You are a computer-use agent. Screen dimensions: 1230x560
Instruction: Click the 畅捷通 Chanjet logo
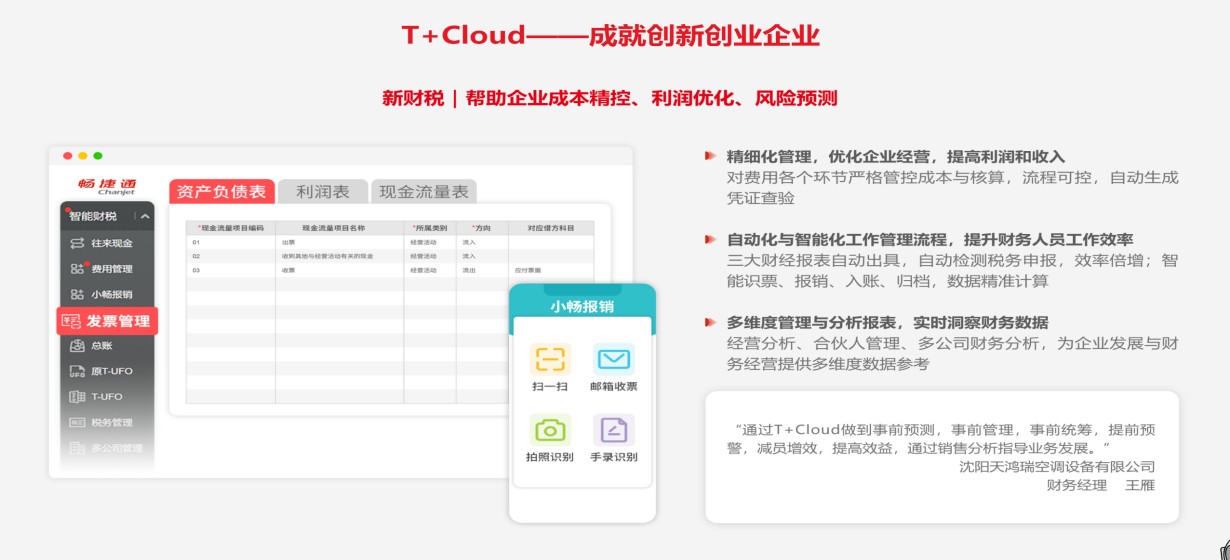[107, 186]
